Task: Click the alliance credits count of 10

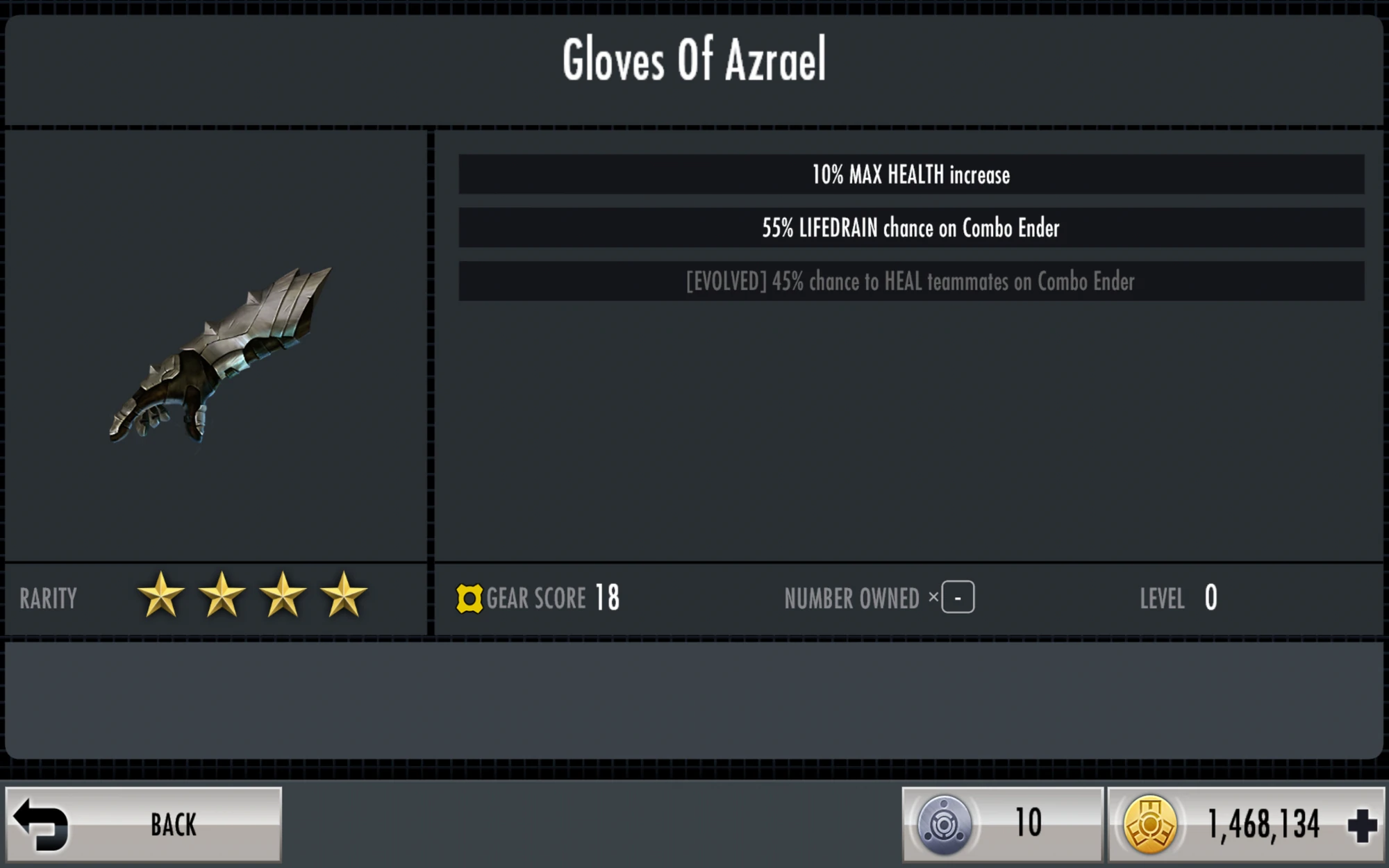Action: pos(1029,823)
